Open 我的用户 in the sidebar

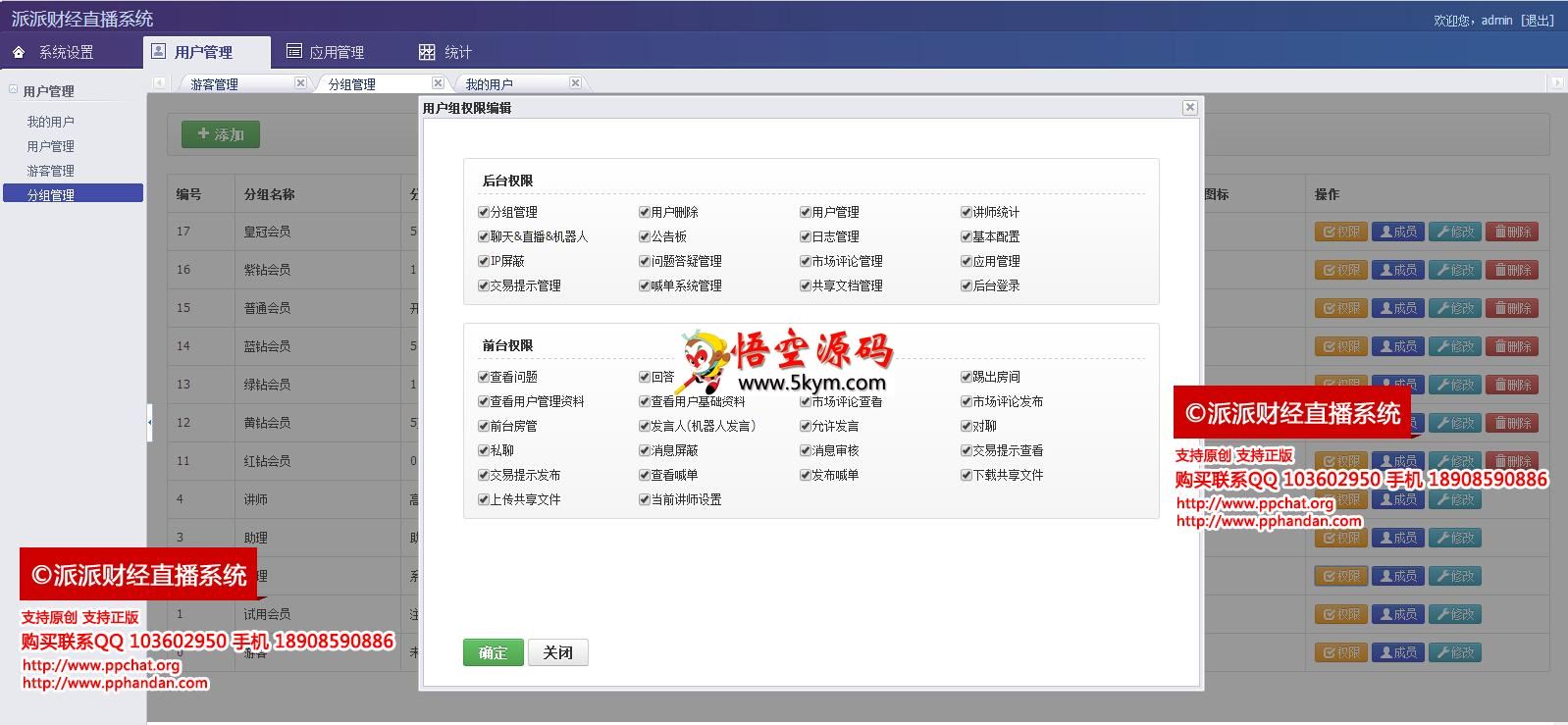tap(51, 122)
